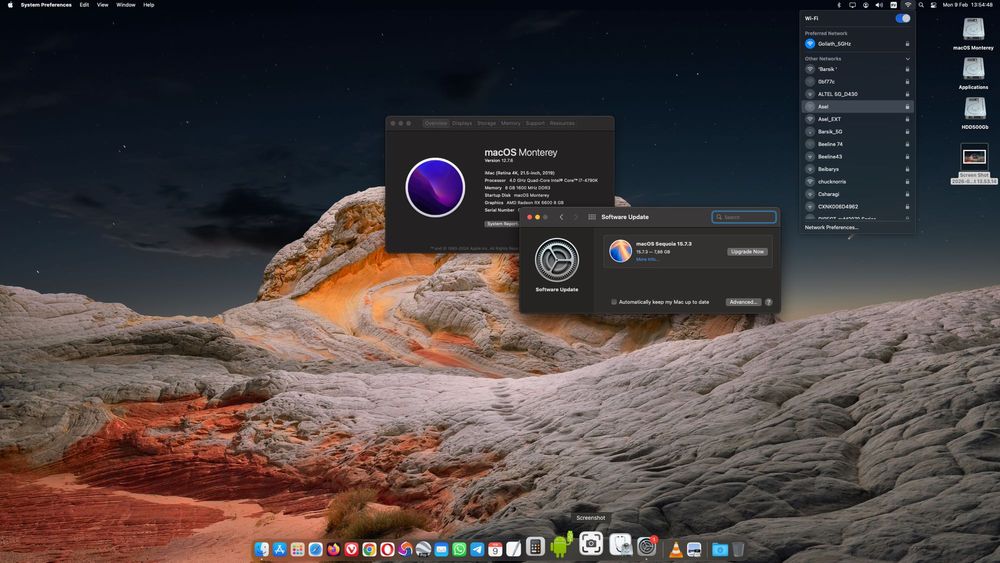The width and height of the screenshot is (1000, 563).
Task: Open the Edit menu
Action: coord(84,4)
